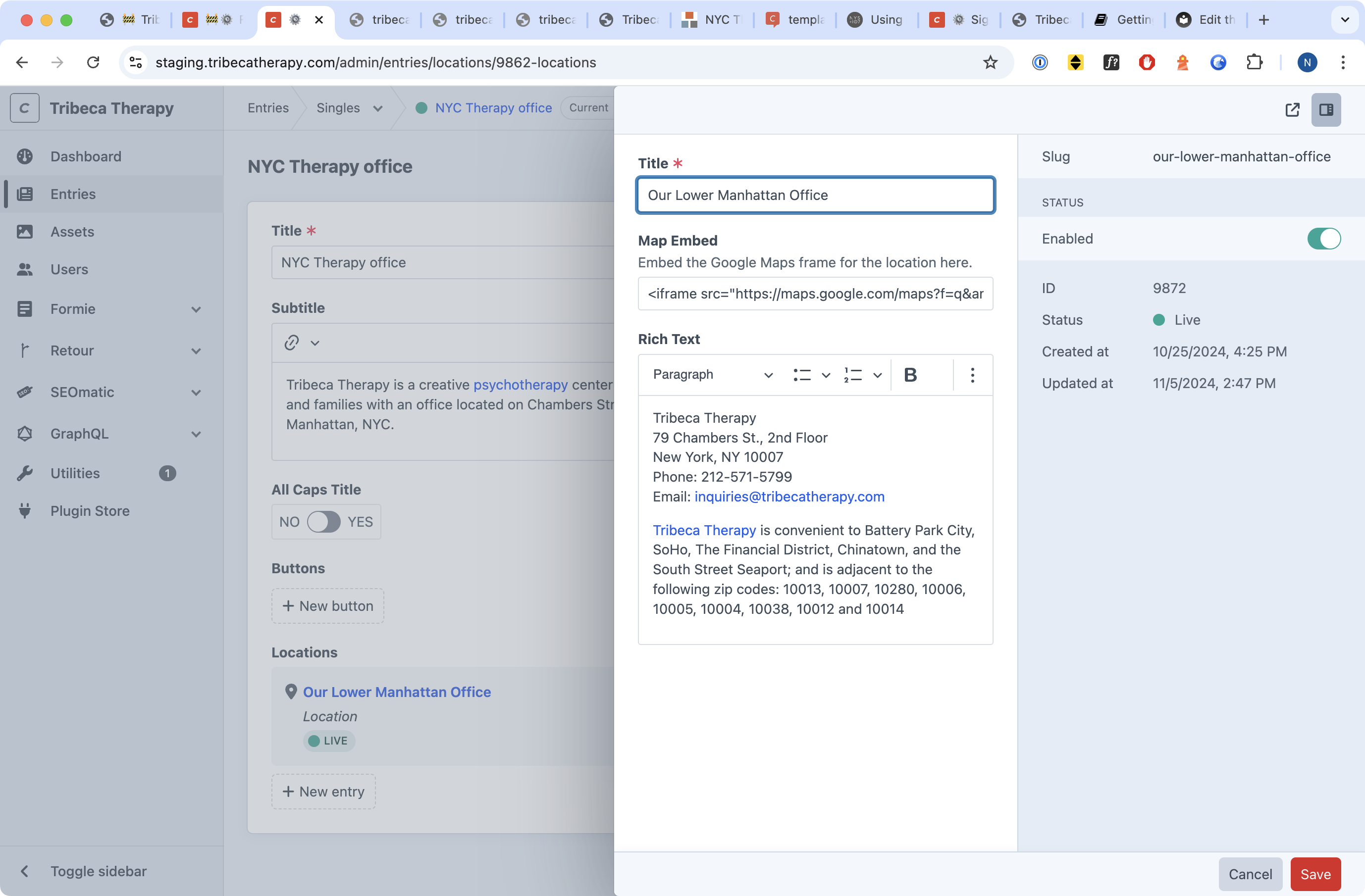Expand the GraphQL submenu
Screen dimensions: 1365x896
(196, 434)
